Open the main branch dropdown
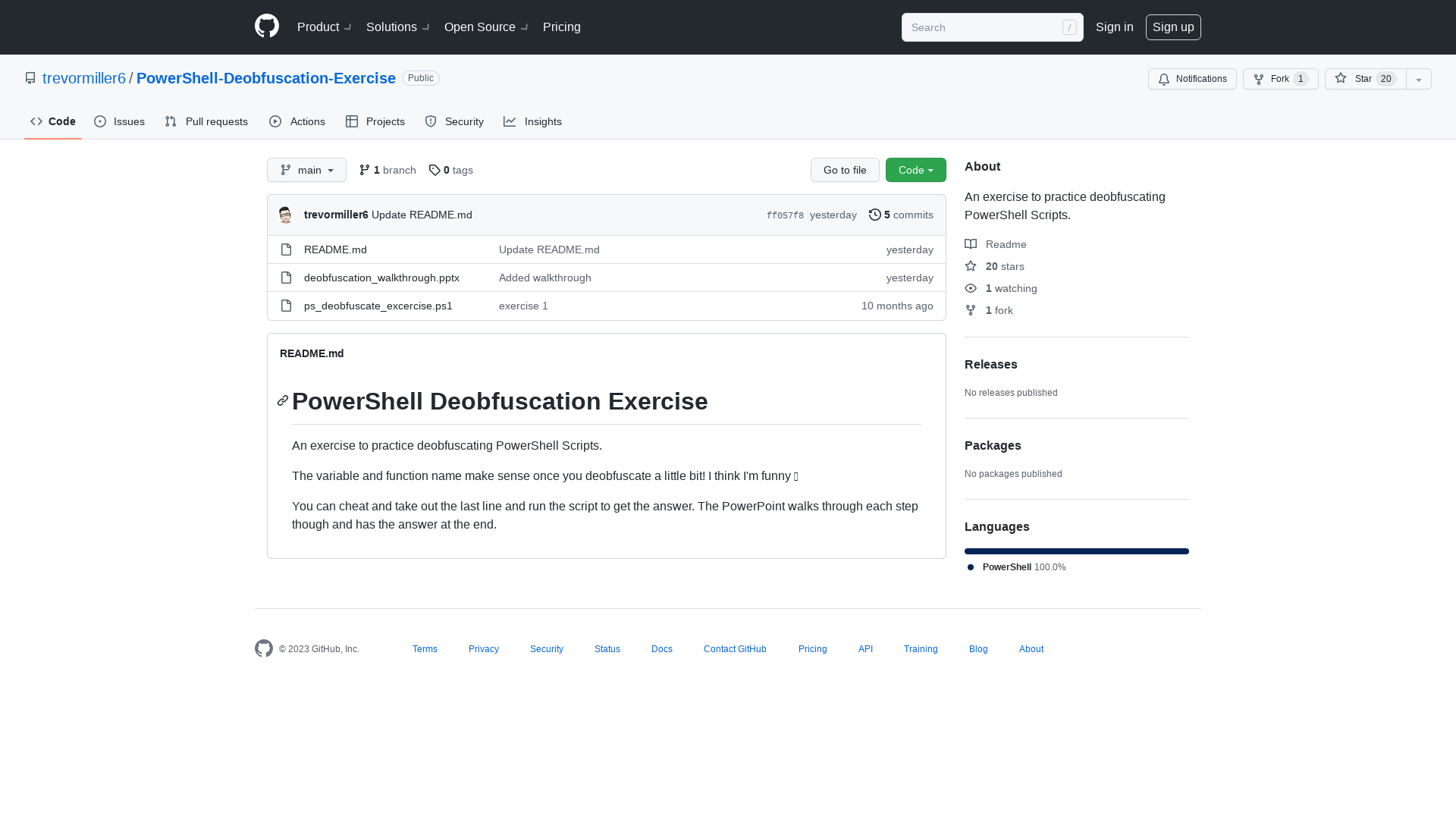 pos(306,170)
